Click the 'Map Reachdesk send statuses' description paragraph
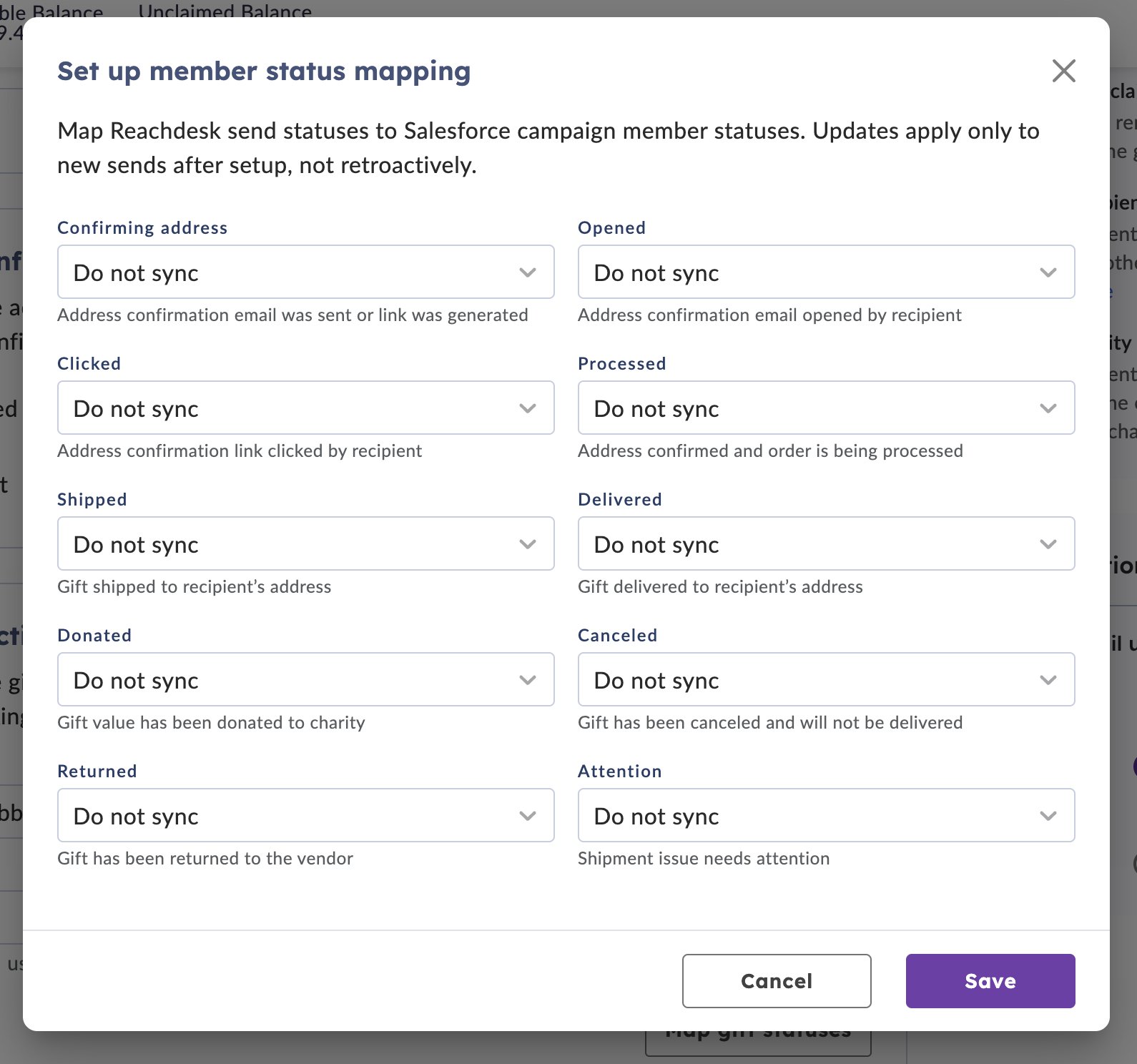The image size is (1137, 1064). [x=548, y=148]
